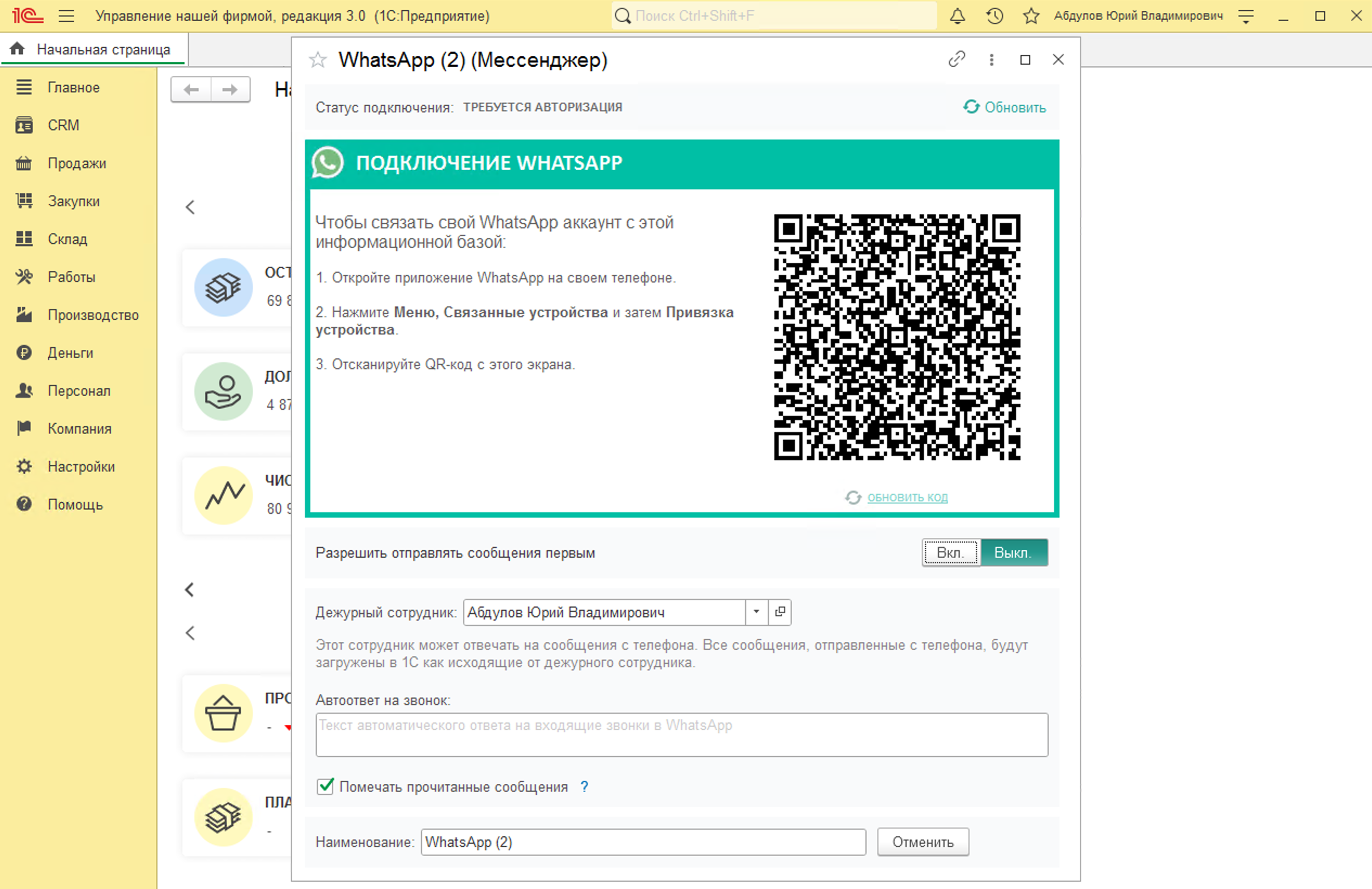The image size is (1372, 889).
Task: Open the Производство section
Action: pyautogui.click(x=92, y=314)
